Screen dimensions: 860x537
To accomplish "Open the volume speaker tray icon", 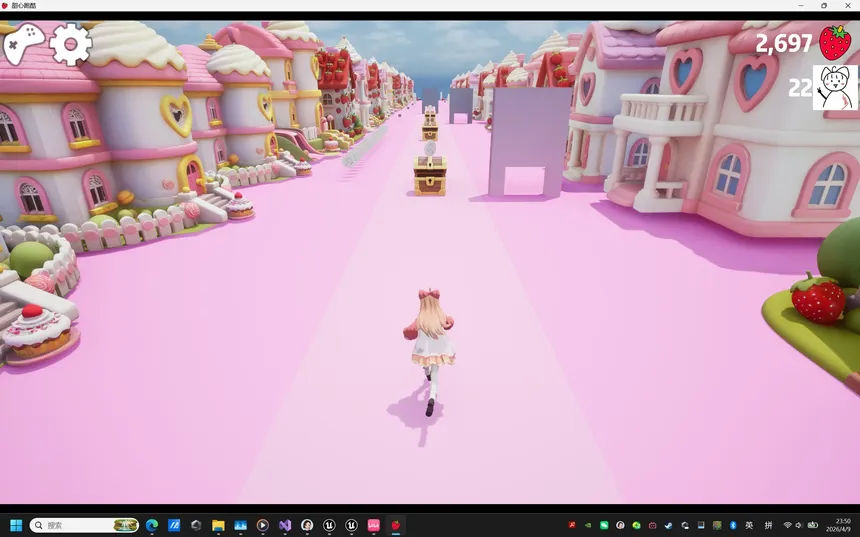I will (x=799, y=525).
